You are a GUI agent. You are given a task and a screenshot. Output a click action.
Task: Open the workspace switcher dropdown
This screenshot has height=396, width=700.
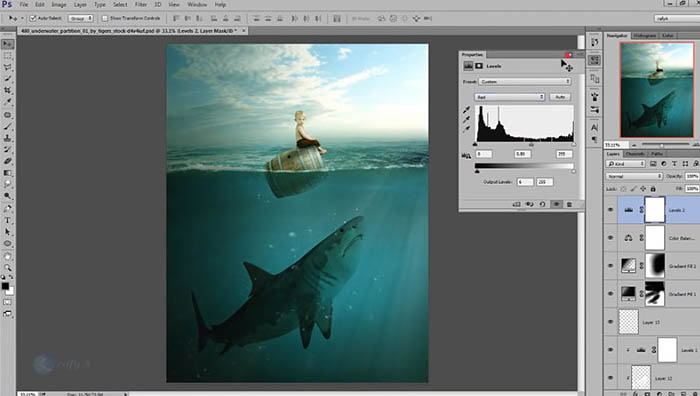click(677, 18)
